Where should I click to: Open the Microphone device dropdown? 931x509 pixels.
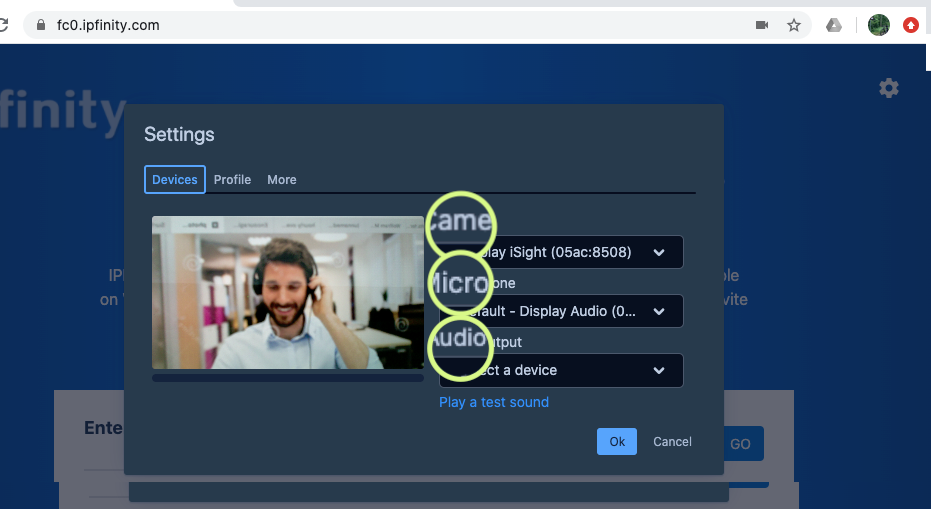[x=561, y=311]
